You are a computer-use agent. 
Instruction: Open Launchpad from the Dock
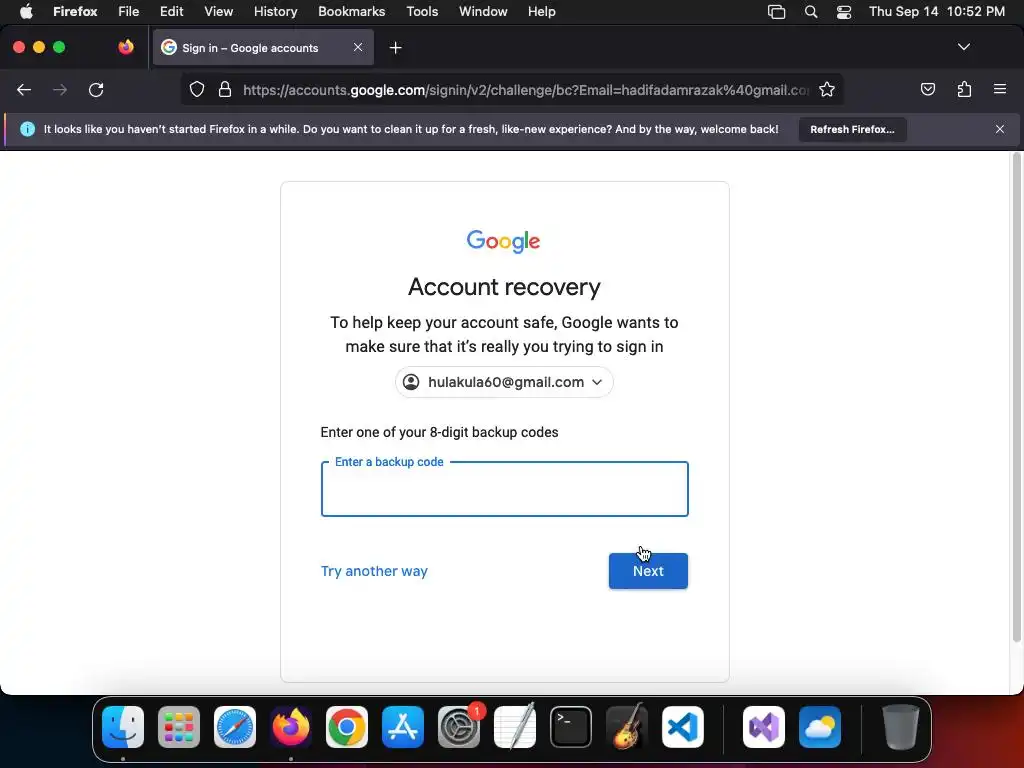(x=179, y=727)
